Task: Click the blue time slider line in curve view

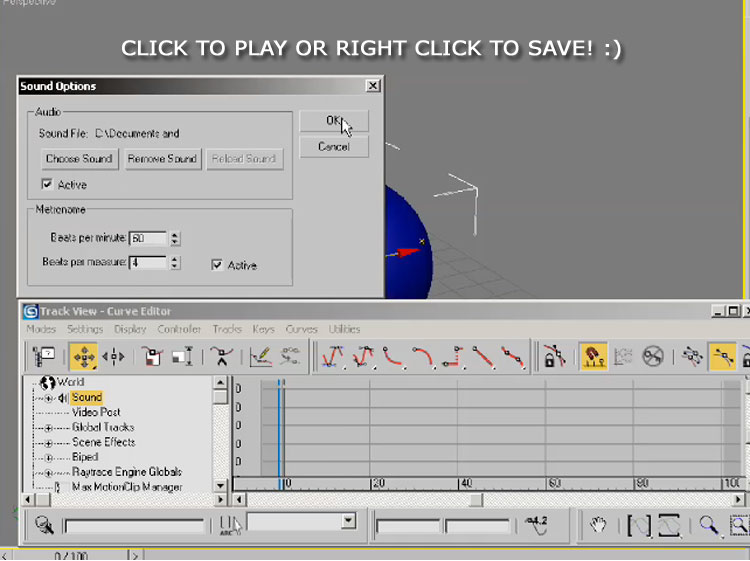Action: click(x=281, y=430)
